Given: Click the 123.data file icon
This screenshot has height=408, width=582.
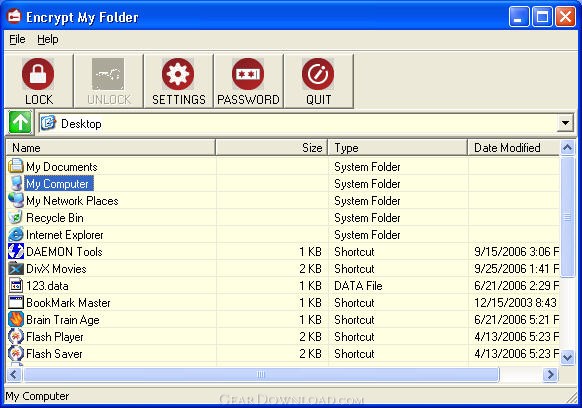Looking at the screenshot, I should [16, 285].
